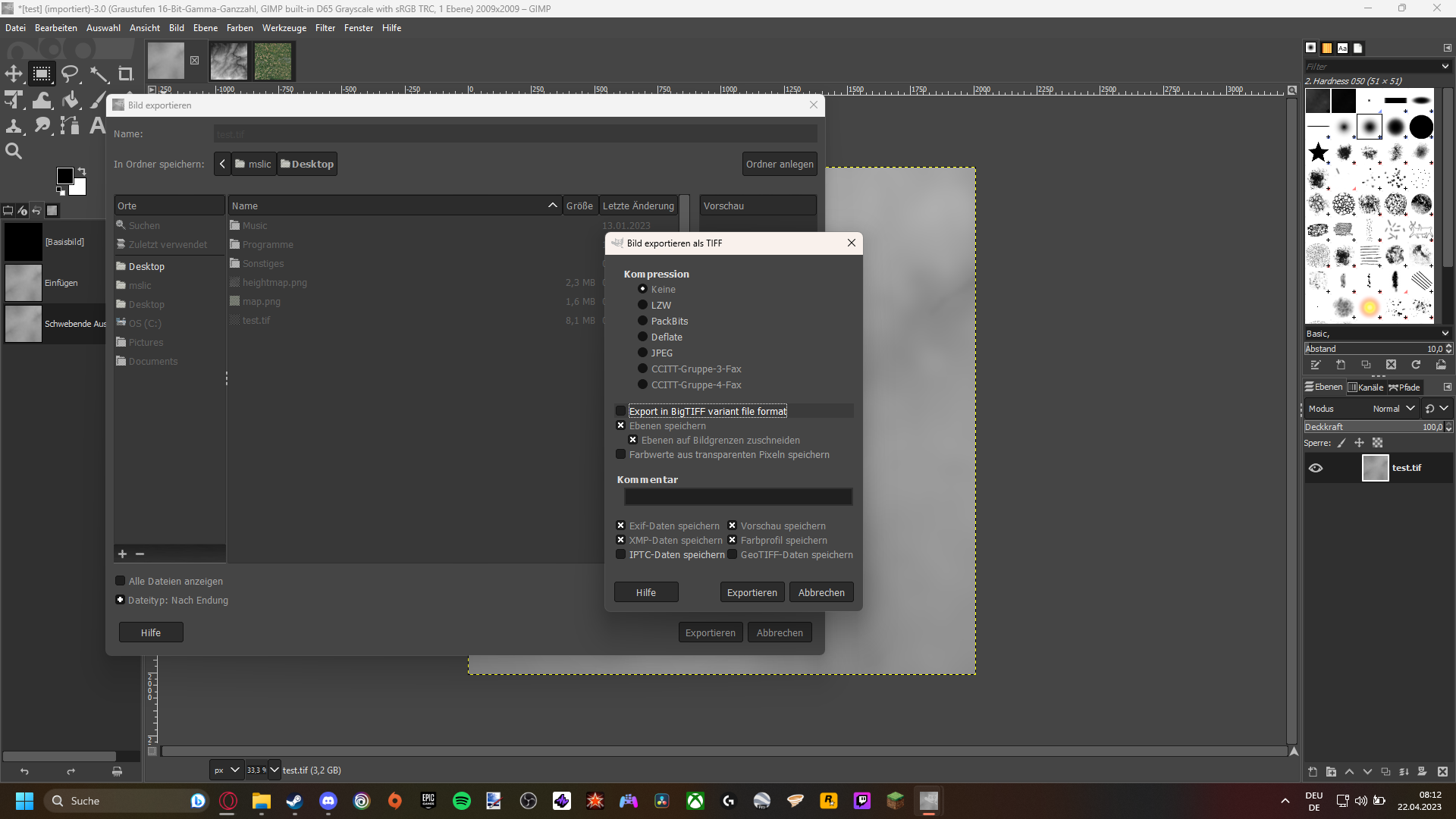Open the px unit dropdown

pos(226,770)
